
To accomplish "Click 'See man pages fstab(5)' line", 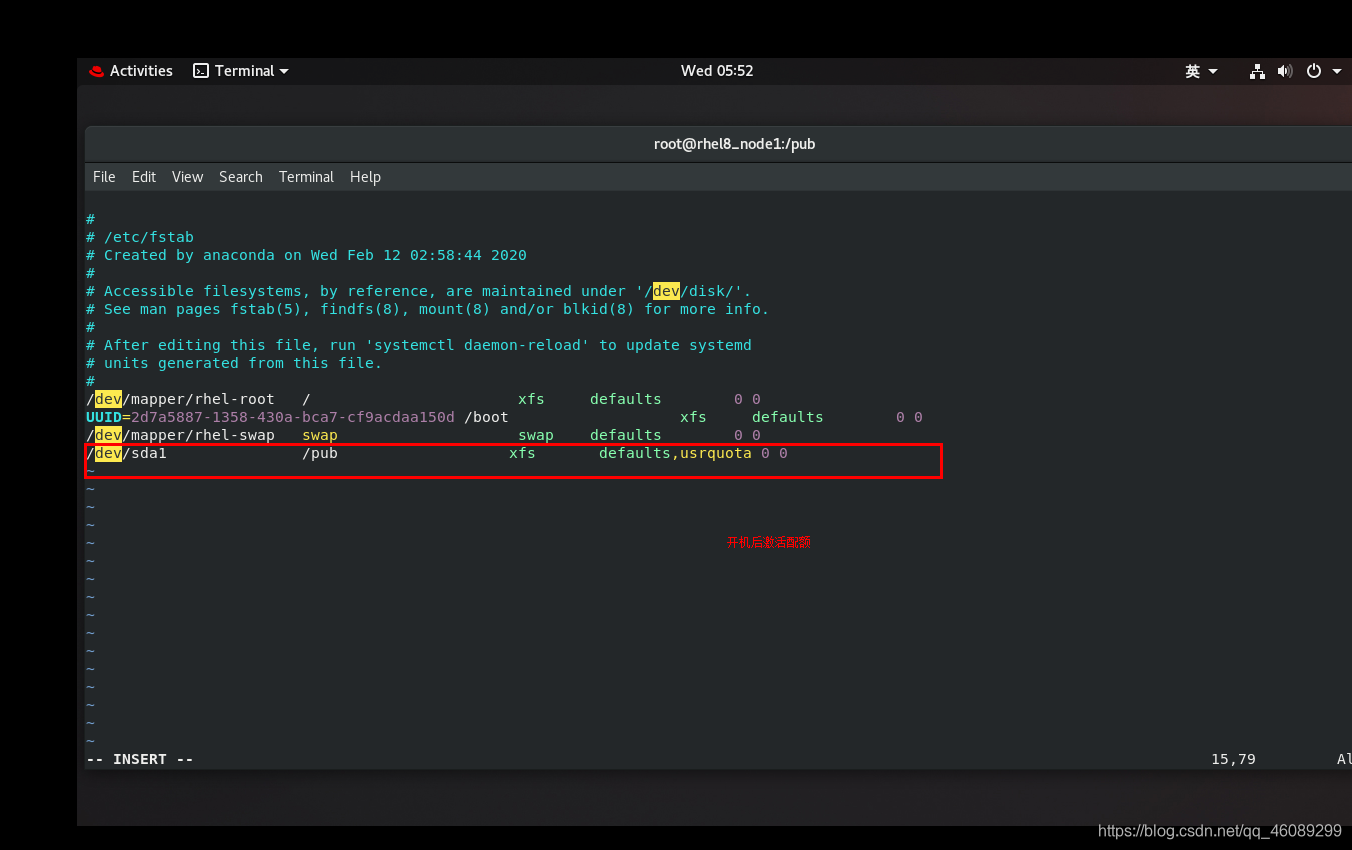I will 428,309.
